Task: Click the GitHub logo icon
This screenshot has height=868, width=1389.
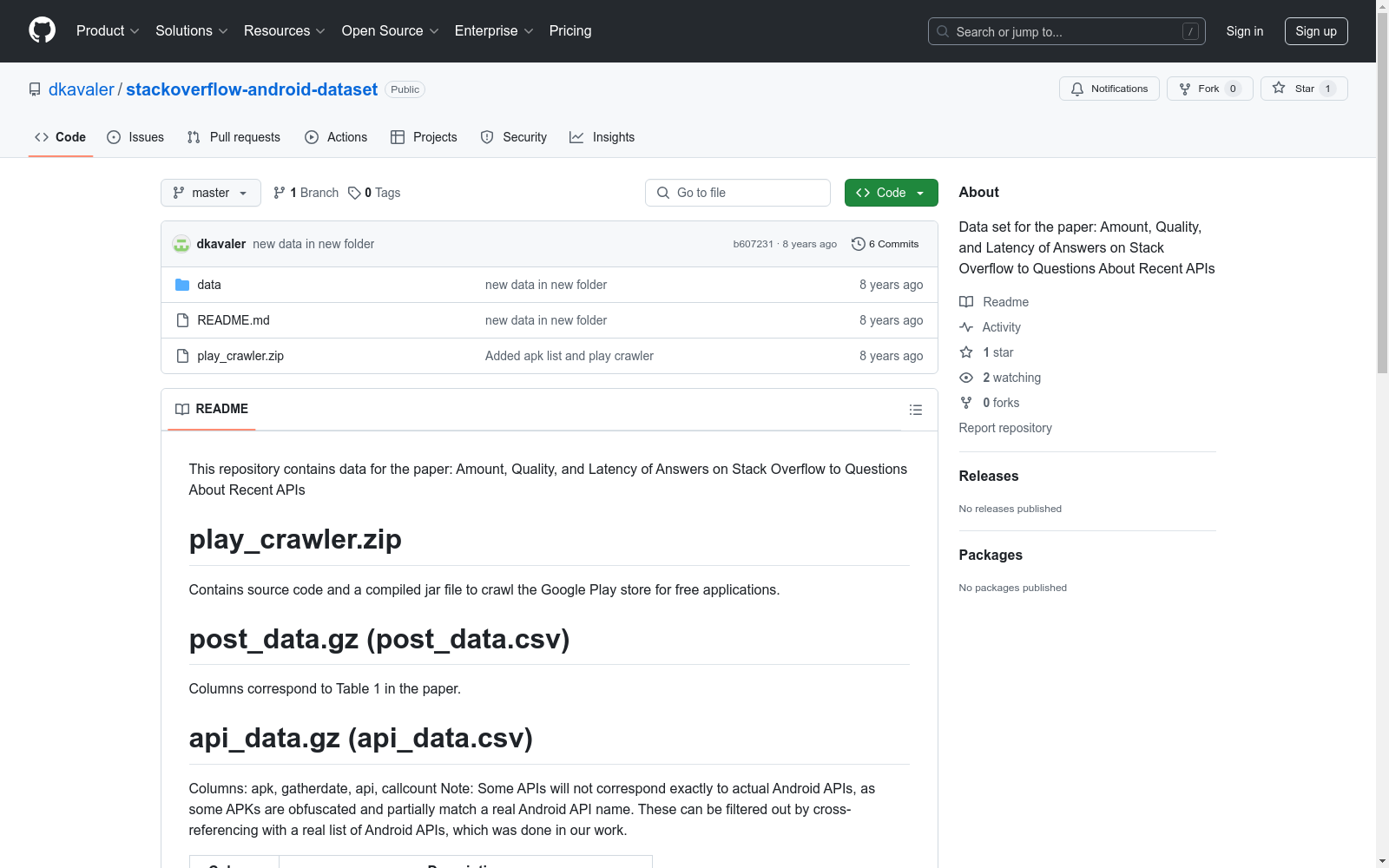Action: tap(42, 30)
